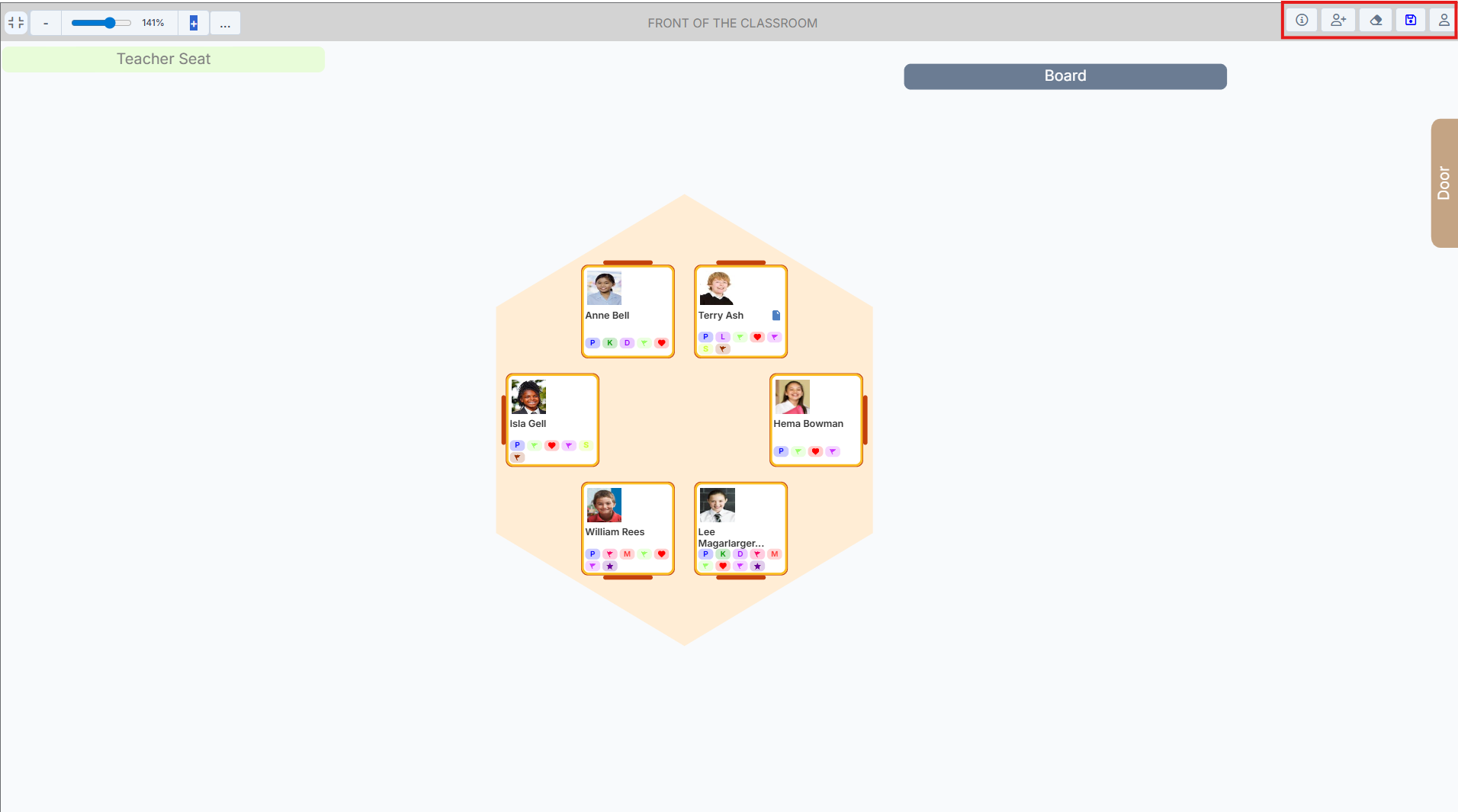Screen dimensions: 1458x812
Task: Click the red heart badge on Anne Bell
Action: (661, 343)
